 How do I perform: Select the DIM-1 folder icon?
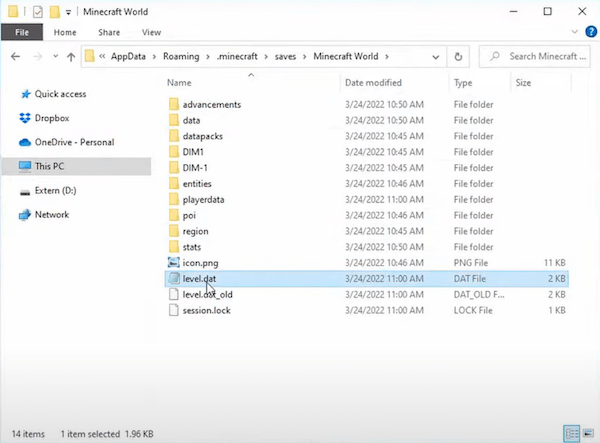(174, 168)
